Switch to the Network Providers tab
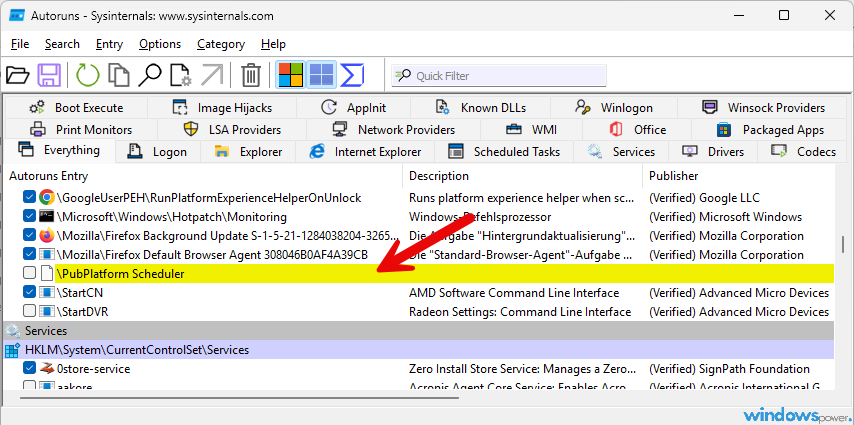The height and width of the screenshot is (425, 854). point(393,130)
